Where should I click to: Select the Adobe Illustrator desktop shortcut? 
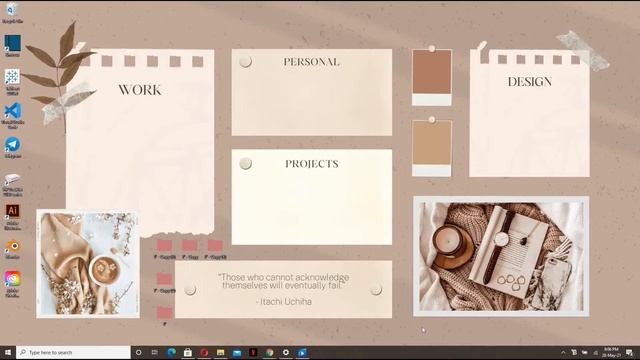click(12, 217)
